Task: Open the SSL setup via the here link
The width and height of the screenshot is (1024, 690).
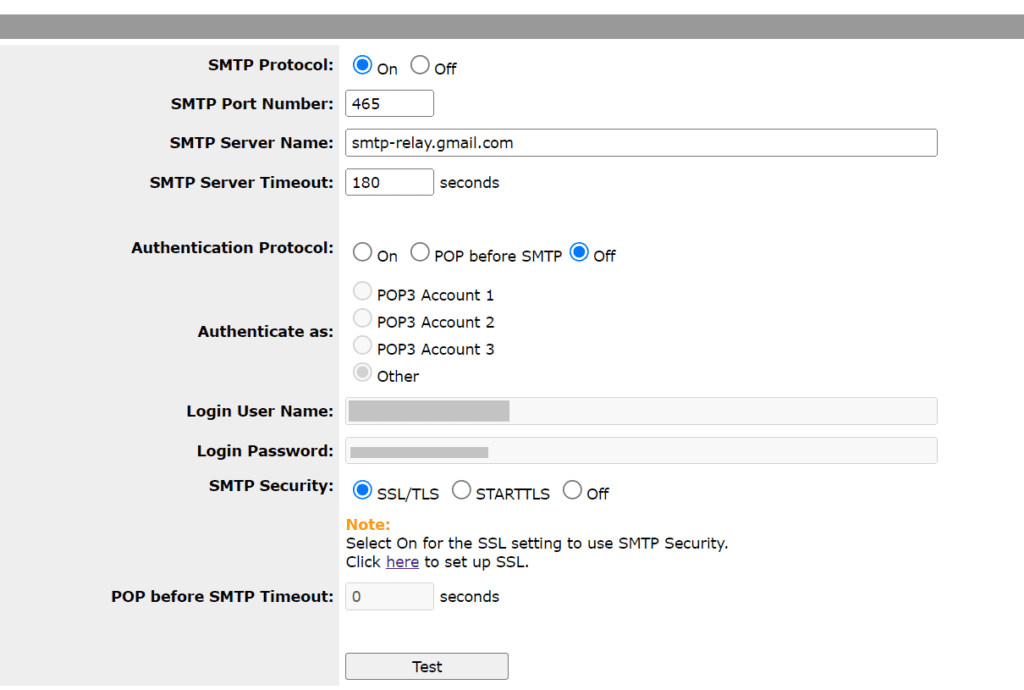Action: 402,561
